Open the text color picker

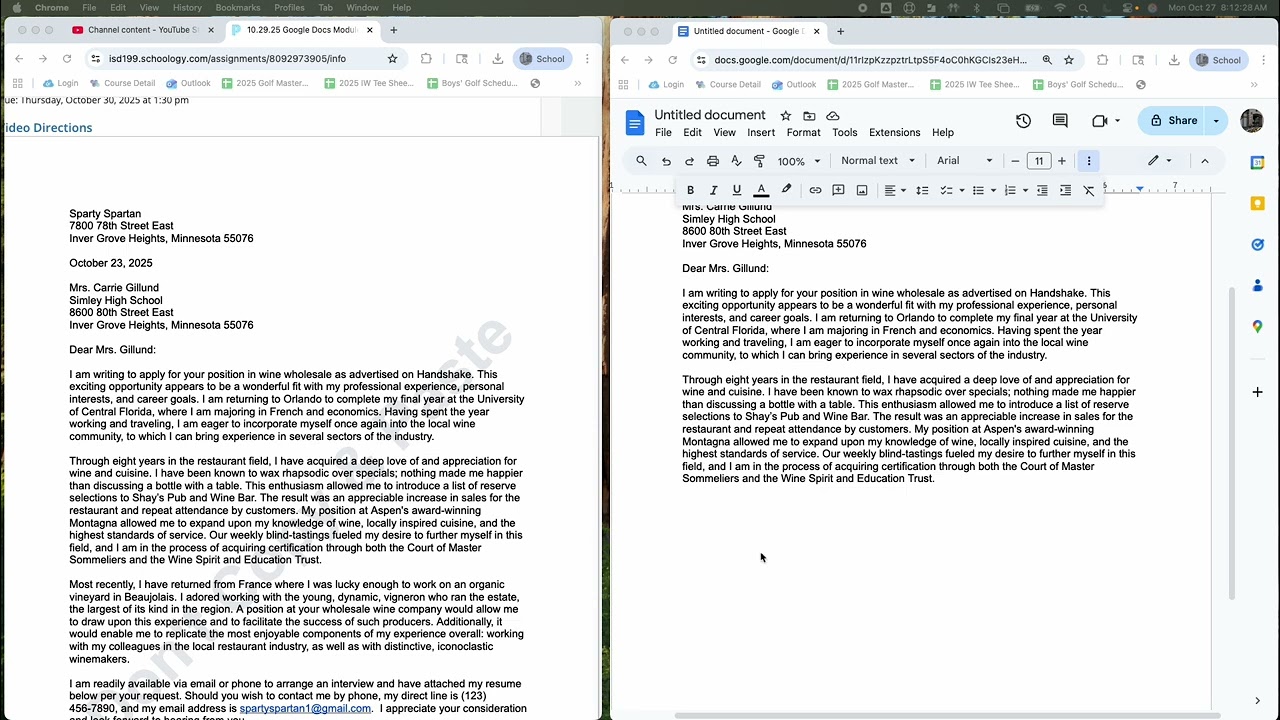click(761, 190)
